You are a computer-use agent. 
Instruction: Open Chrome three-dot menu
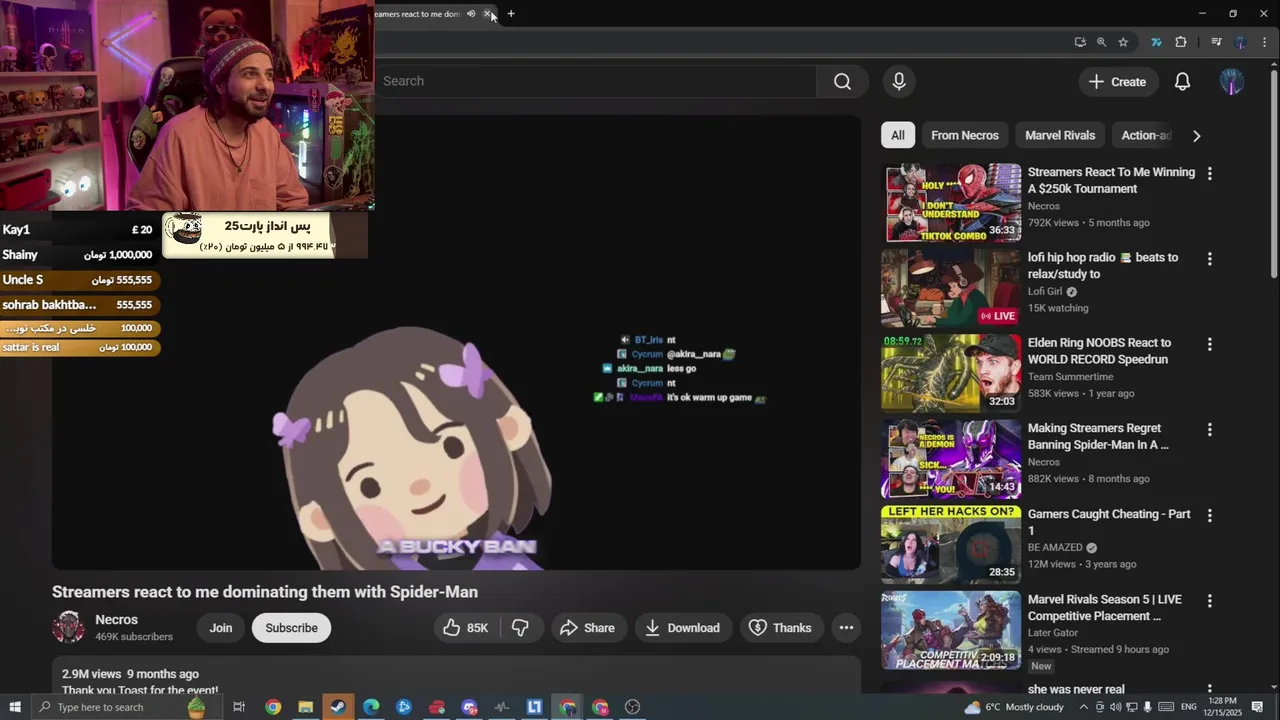(1264, 42)
